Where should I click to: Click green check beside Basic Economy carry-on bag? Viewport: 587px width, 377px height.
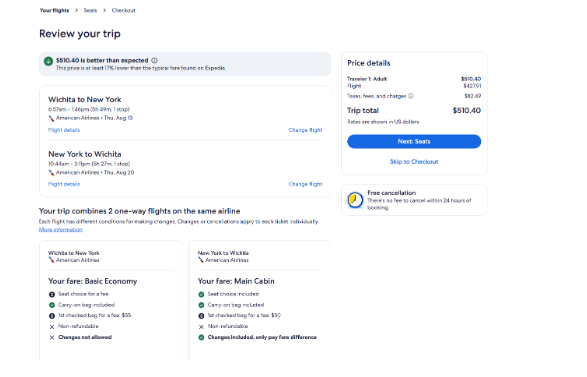(52, 305)
